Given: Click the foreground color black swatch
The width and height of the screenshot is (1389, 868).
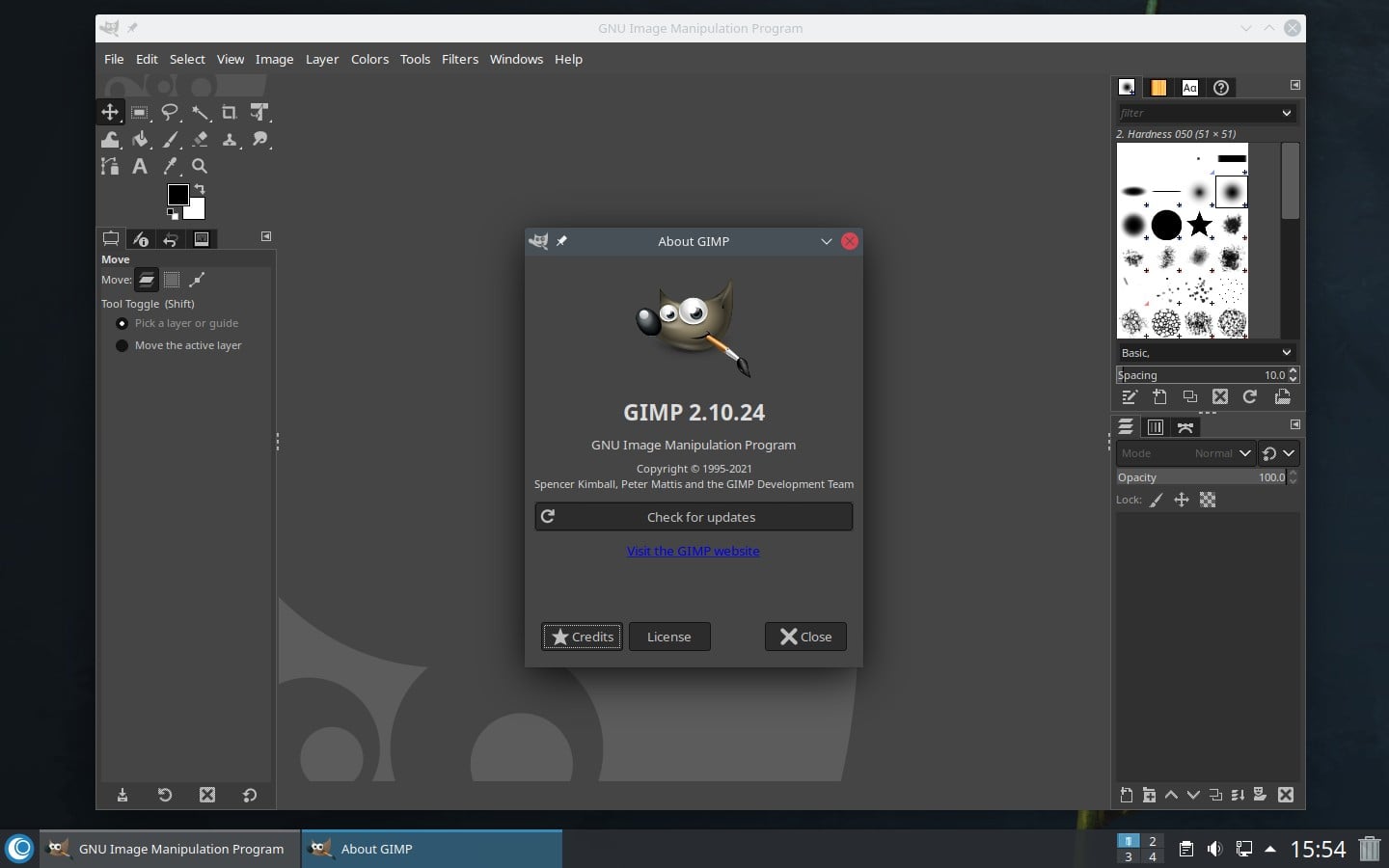Looking at the screenshot, I should pos(177,195).
